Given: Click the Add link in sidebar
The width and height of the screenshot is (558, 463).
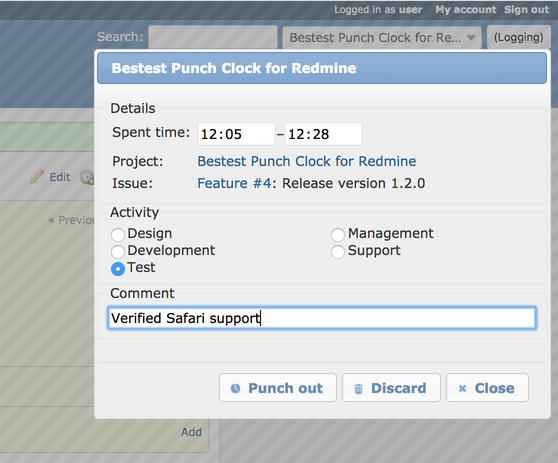Looking at the screenshot, I should point(191,432).
